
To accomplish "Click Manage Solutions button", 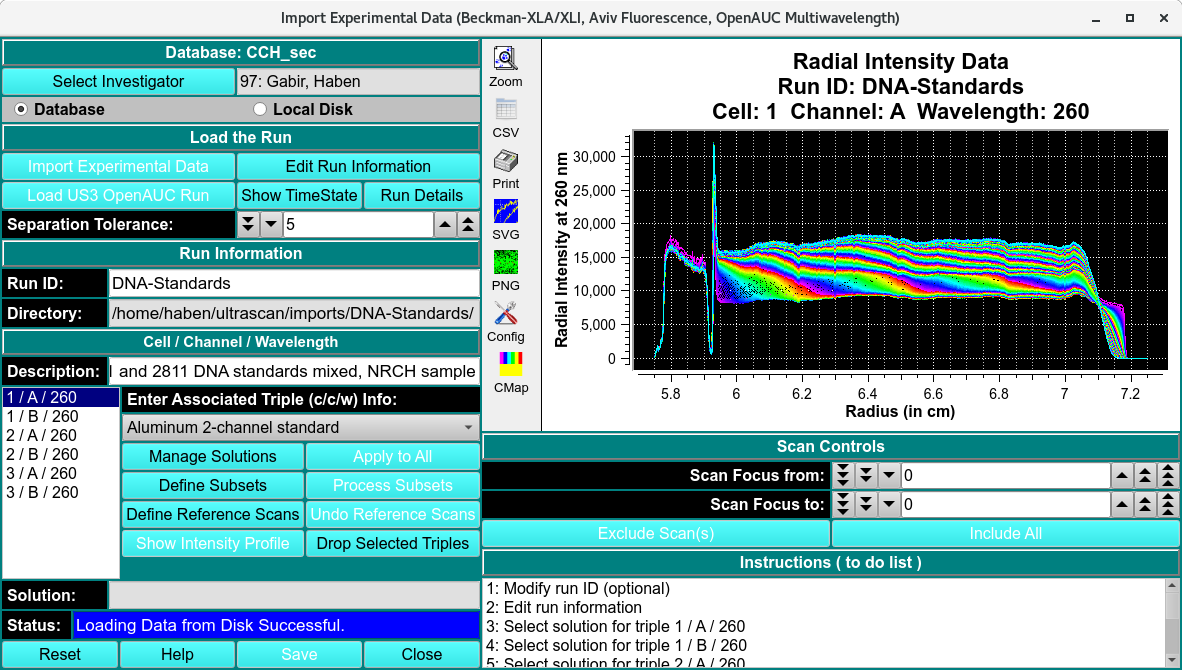I will [x=212, y=456].
